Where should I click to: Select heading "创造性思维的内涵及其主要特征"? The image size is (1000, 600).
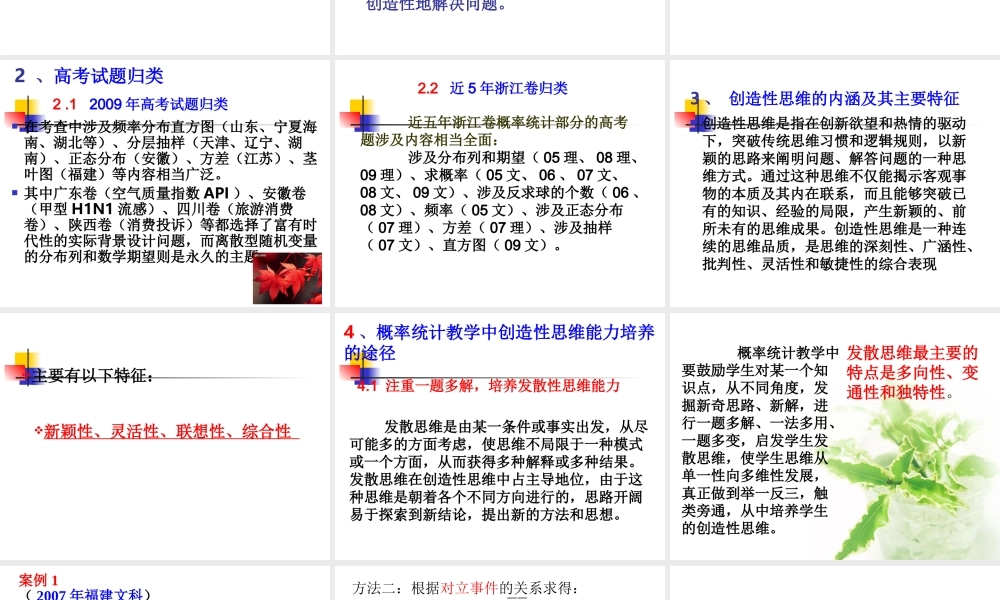click(x=843, y=98)
